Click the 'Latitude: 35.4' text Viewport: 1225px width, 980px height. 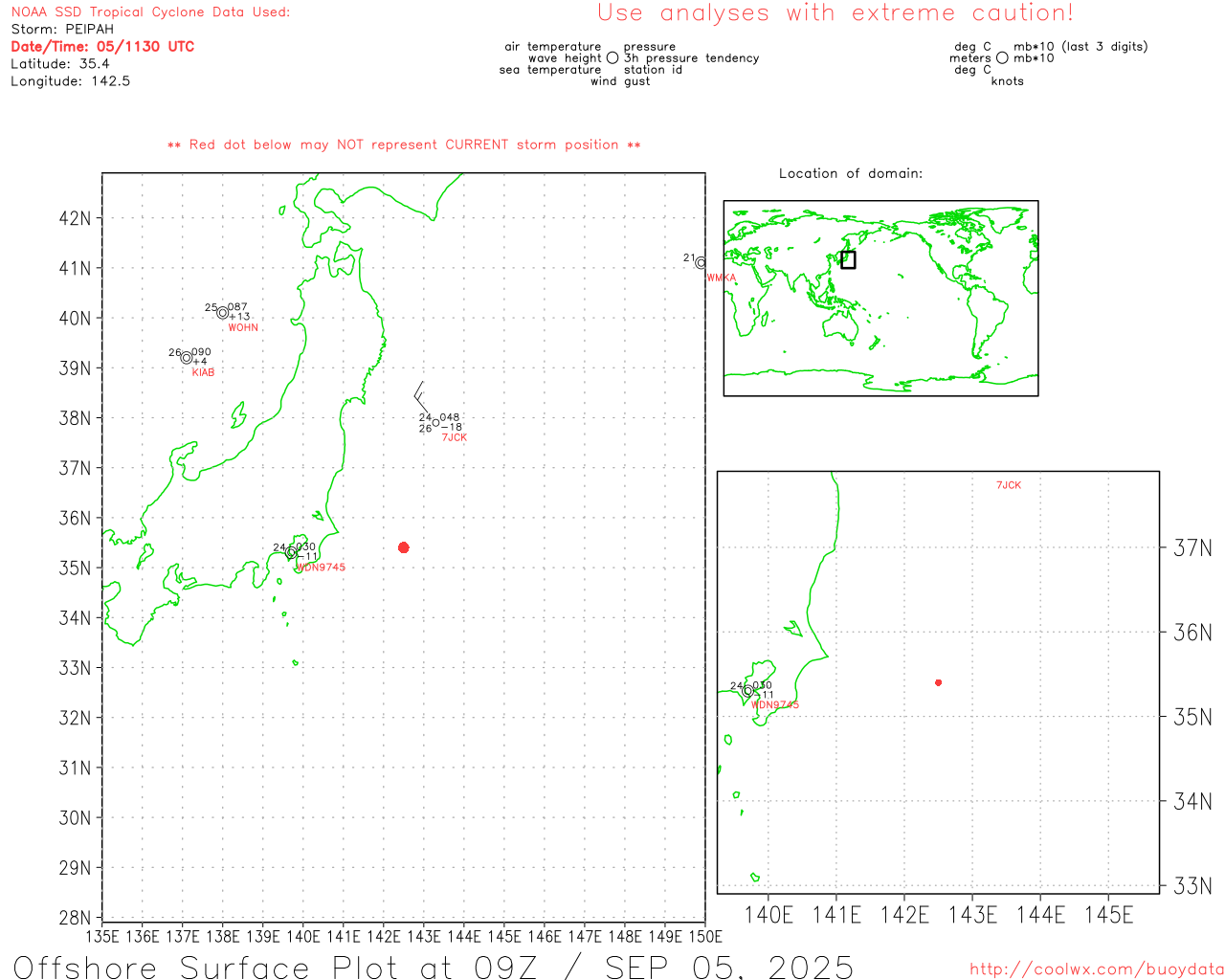(x=60, y=63)
